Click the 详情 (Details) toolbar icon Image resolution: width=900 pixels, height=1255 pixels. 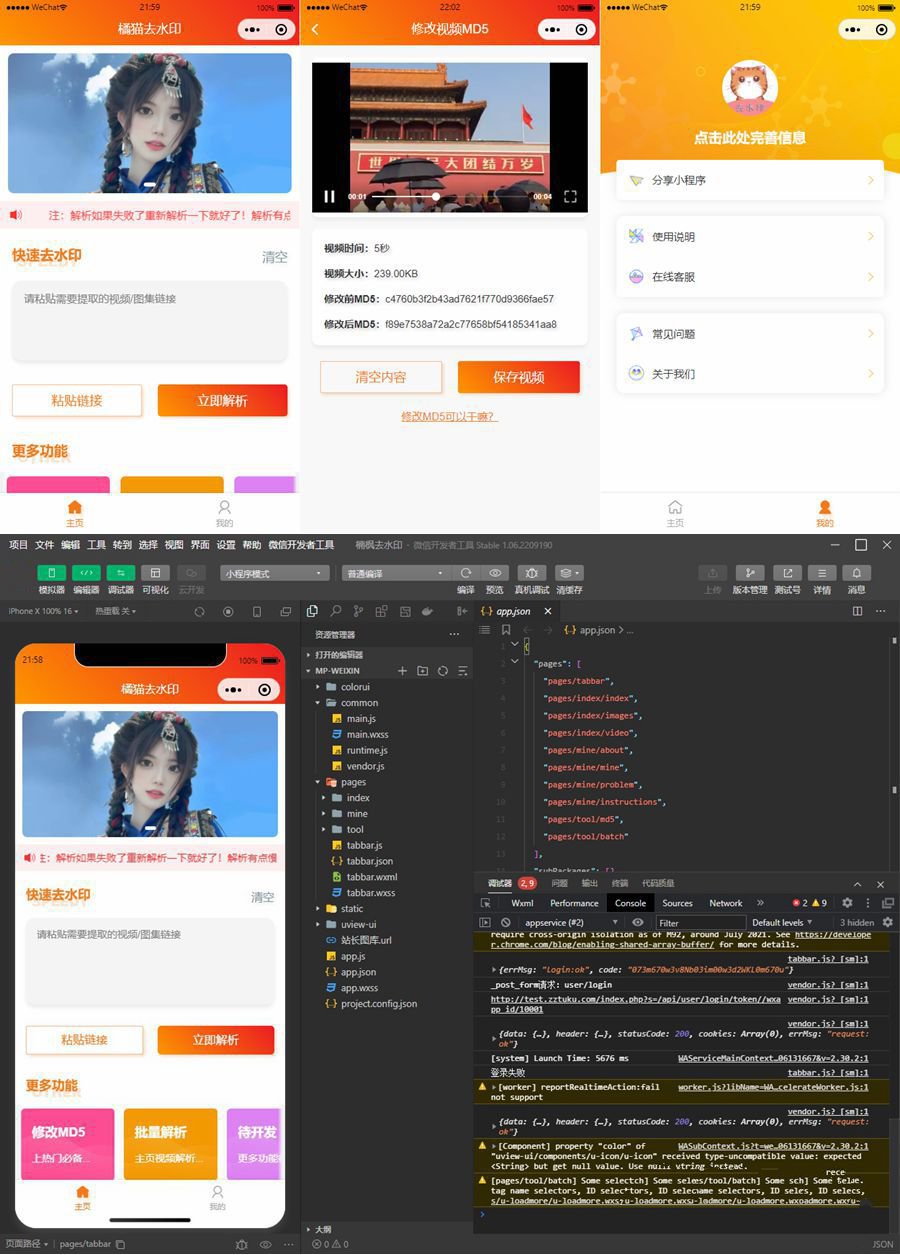tap(824, 574)
